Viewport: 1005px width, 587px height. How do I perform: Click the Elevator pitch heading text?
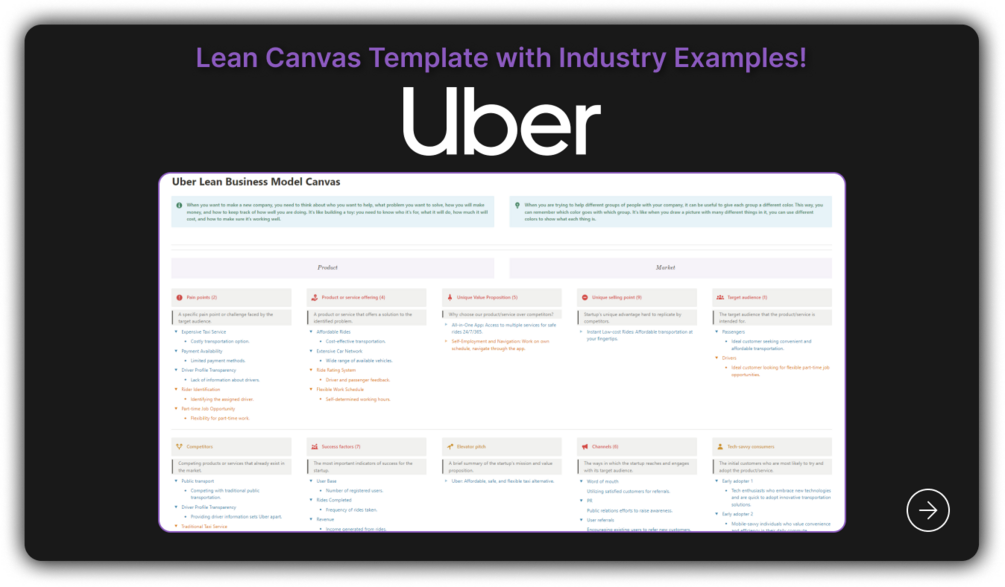click(471, 447)
